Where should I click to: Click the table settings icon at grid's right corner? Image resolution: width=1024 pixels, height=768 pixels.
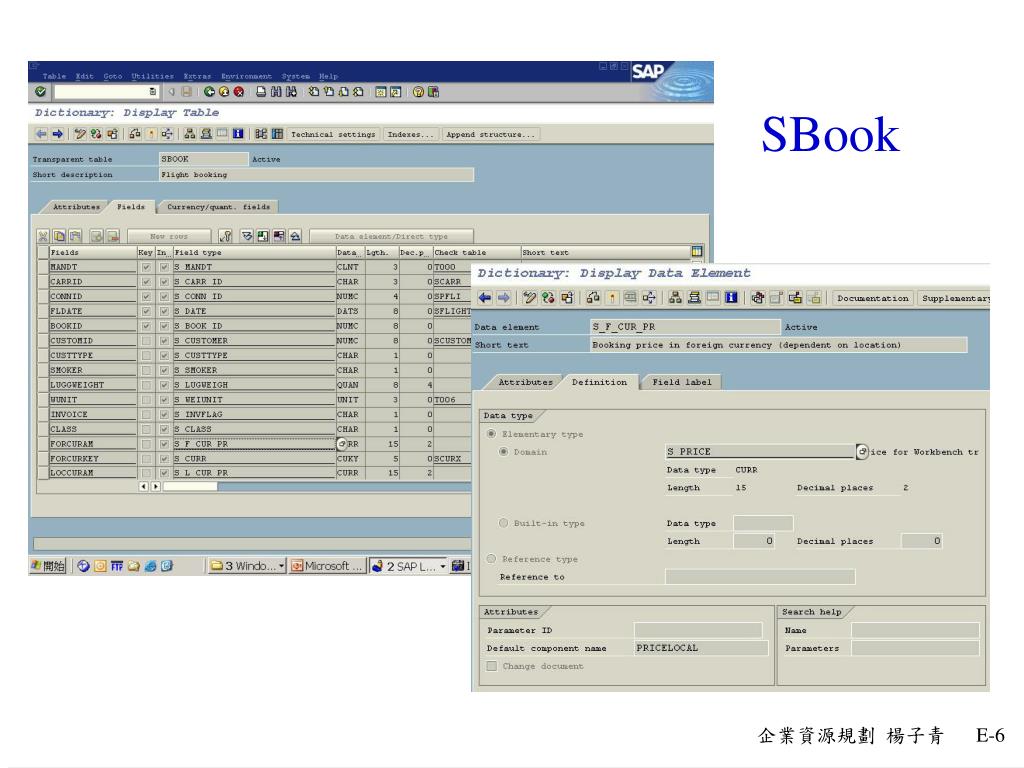click(697, 251)
